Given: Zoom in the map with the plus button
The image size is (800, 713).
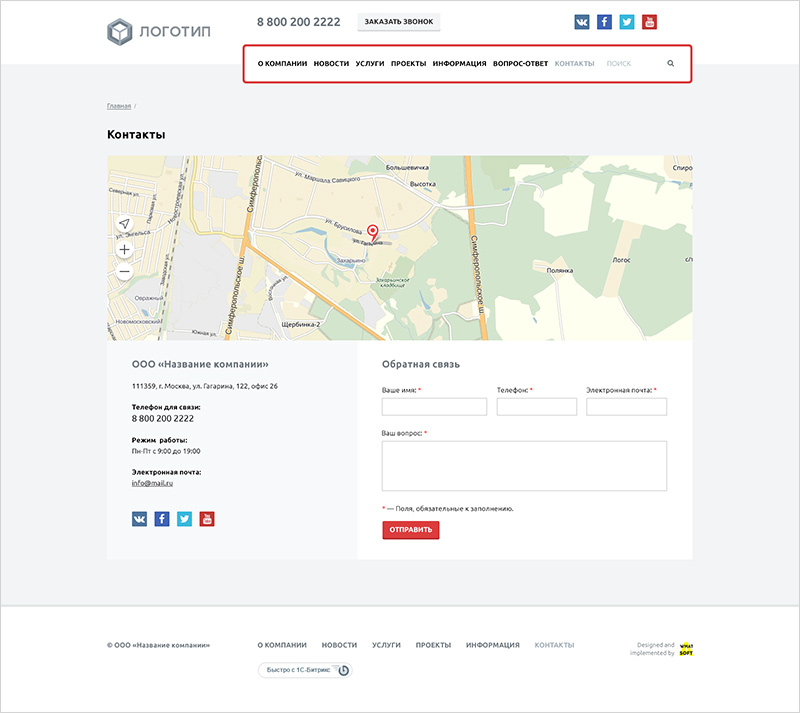Looking at the screenshot, I should pos(124,249).
